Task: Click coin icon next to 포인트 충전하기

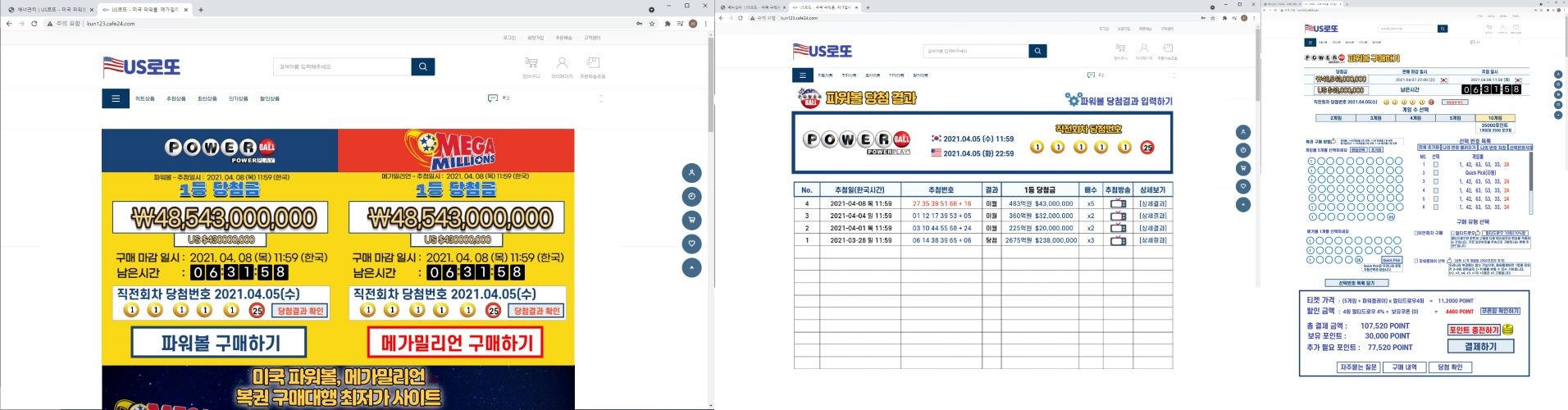Action: click(1507, 330)
